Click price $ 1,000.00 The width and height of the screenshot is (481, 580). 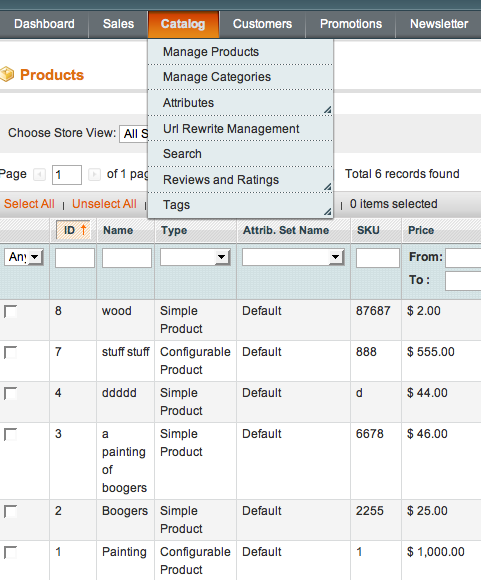pyautogui.click(x=435, y=552)
